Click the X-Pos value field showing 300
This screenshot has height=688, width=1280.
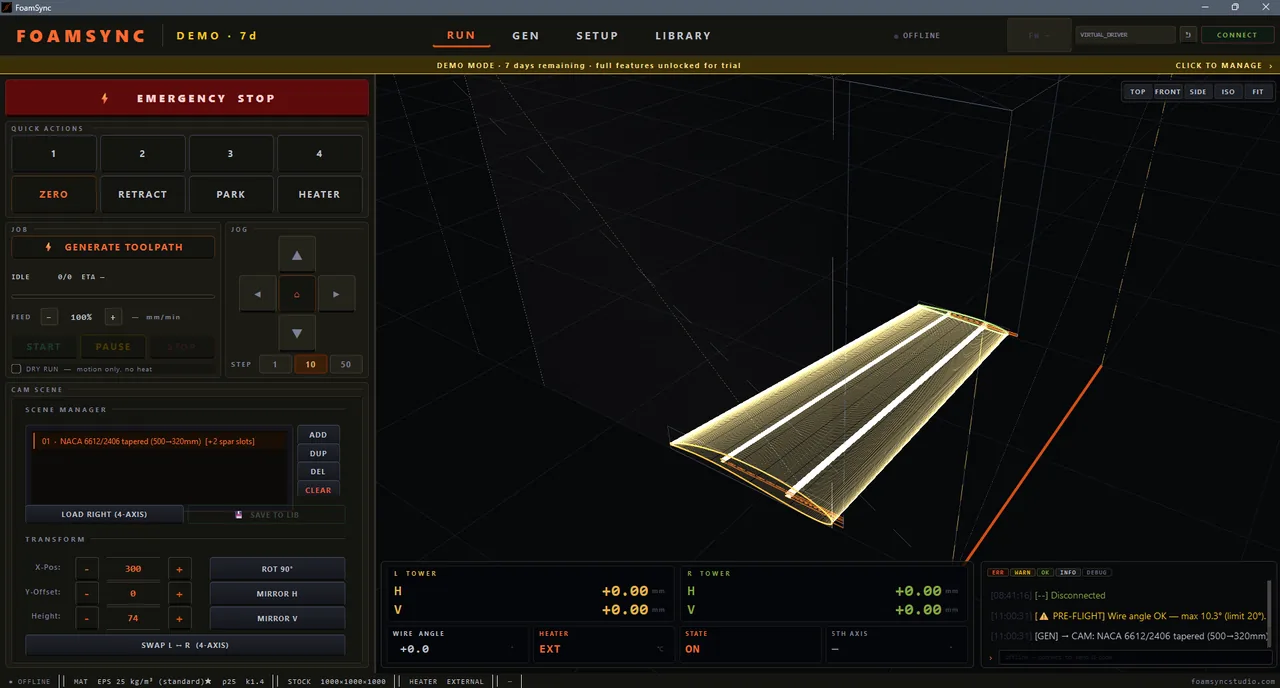[x=133, y=569]
